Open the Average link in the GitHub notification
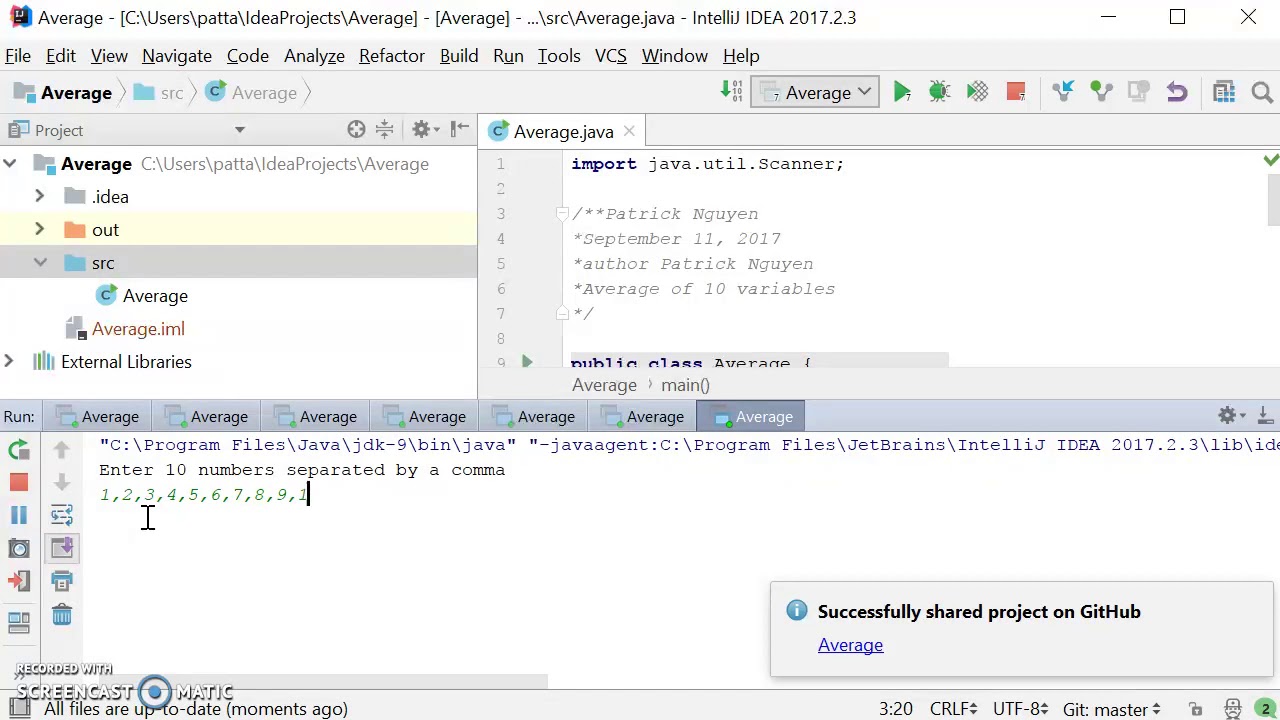This screenshot has height=720, width=1280. point(850,645)
